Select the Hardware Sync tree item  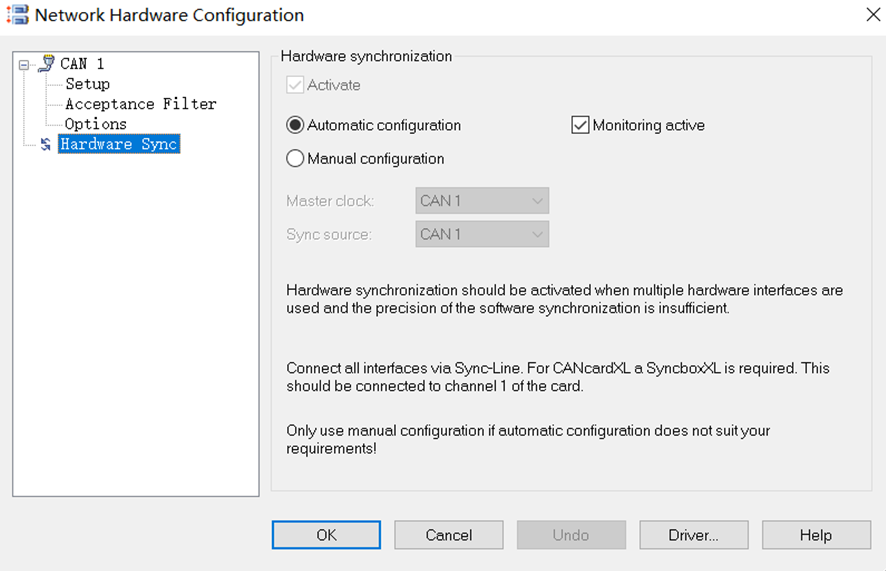pos(118,144)
